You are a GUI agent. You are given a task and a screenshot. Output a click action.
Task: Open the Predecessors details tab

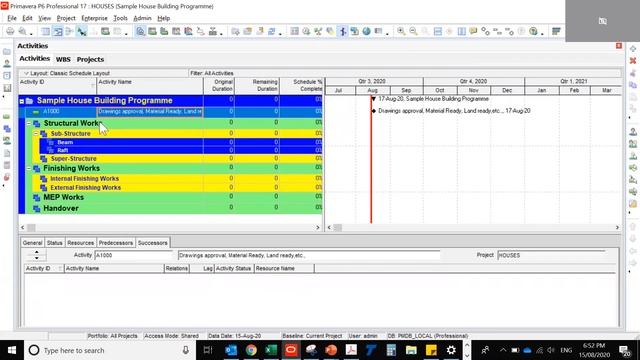coord(116,243)
